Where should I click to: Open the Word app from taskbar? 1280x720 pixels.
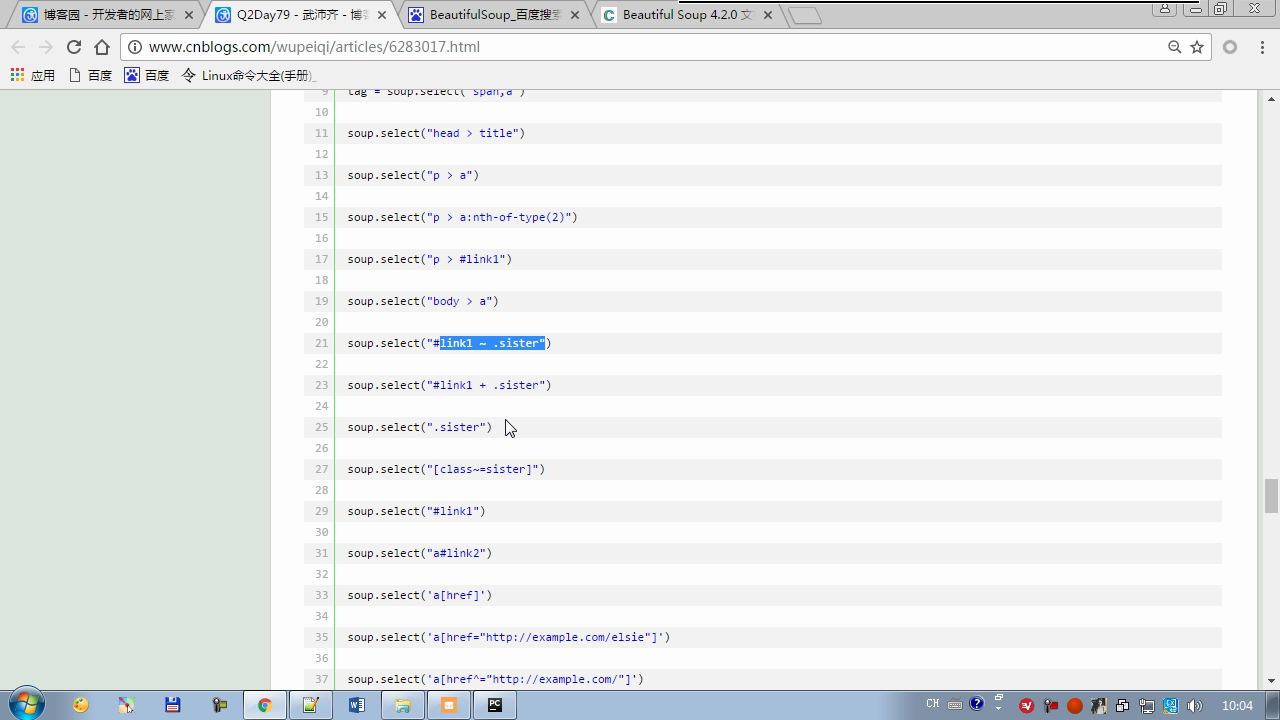356,705
